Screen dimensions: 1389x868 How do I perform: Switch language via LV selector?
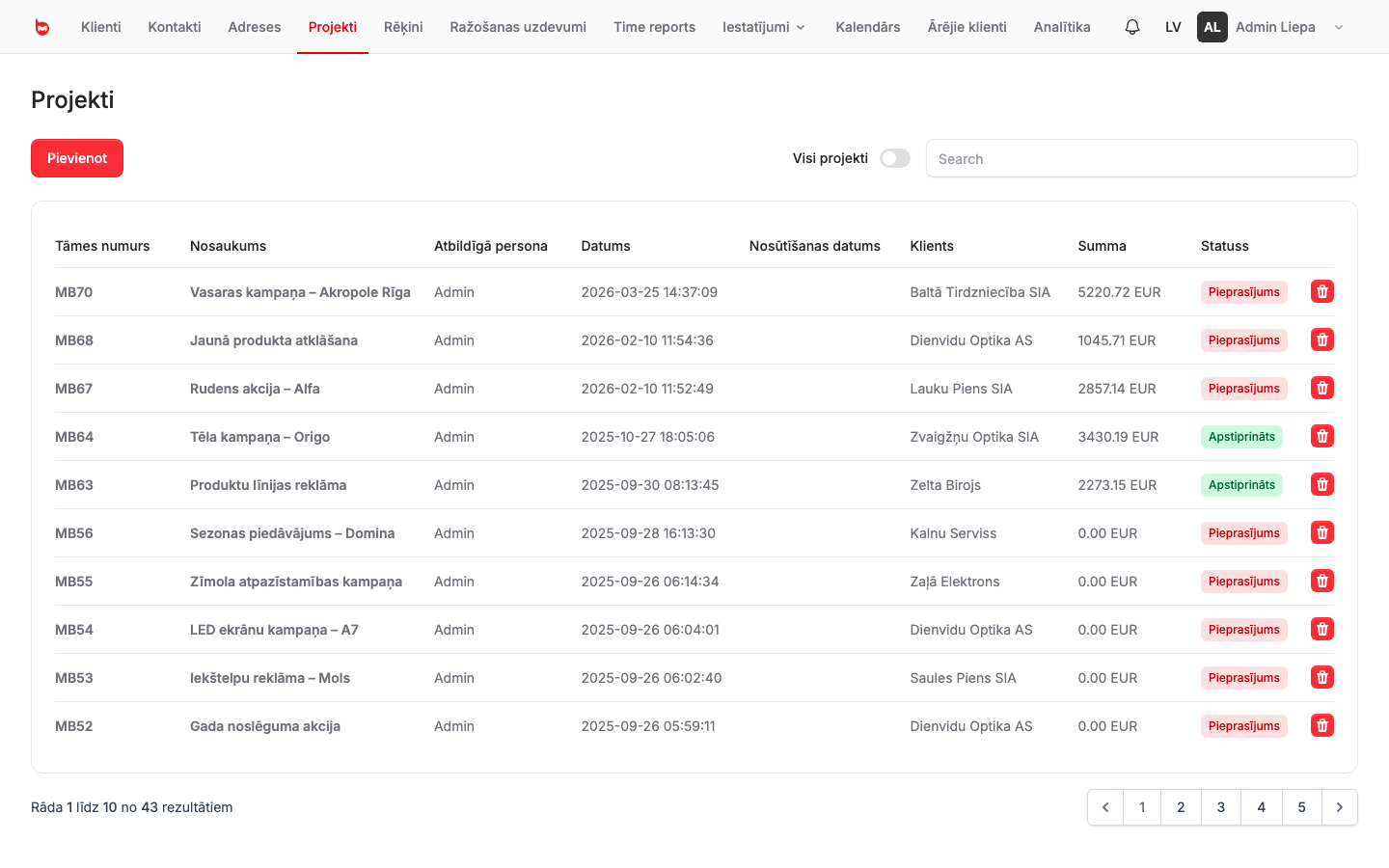(x=1173, y=27)
